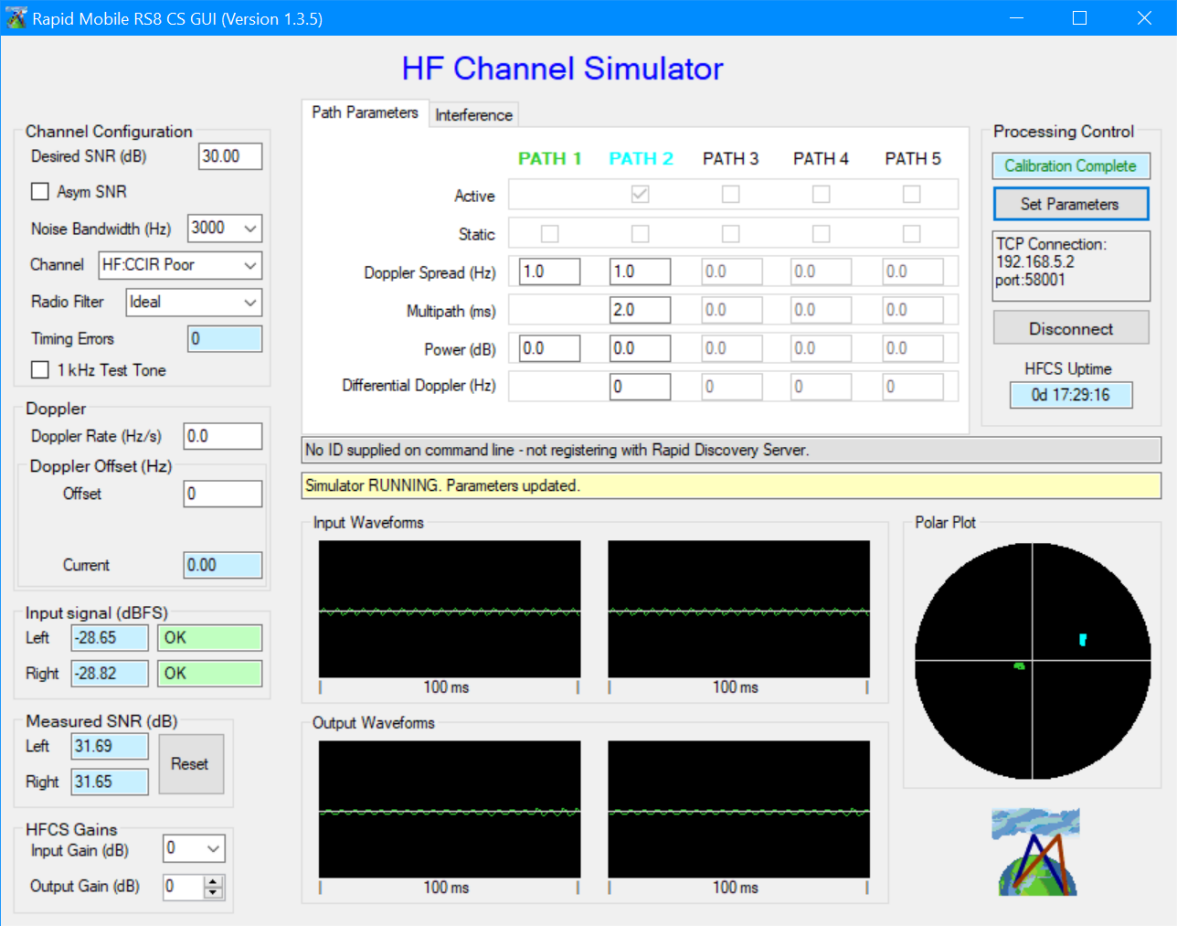Tick the PATH 5 Active checkbox
The height and width of the screenshot is (926, 1177).
(x=911, y=194)
